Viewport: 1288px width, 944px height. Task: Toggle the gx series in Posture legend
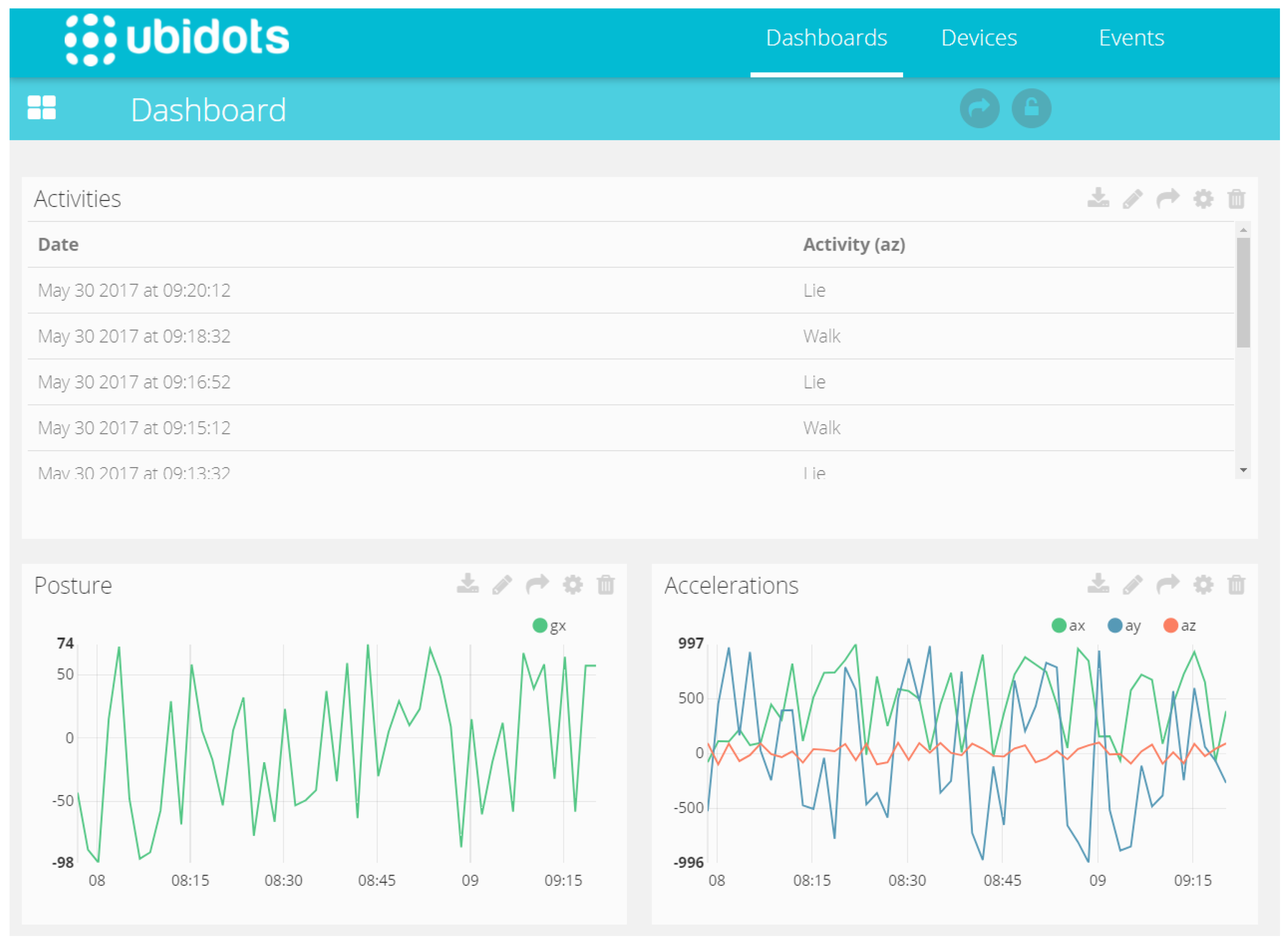(549, 626)
